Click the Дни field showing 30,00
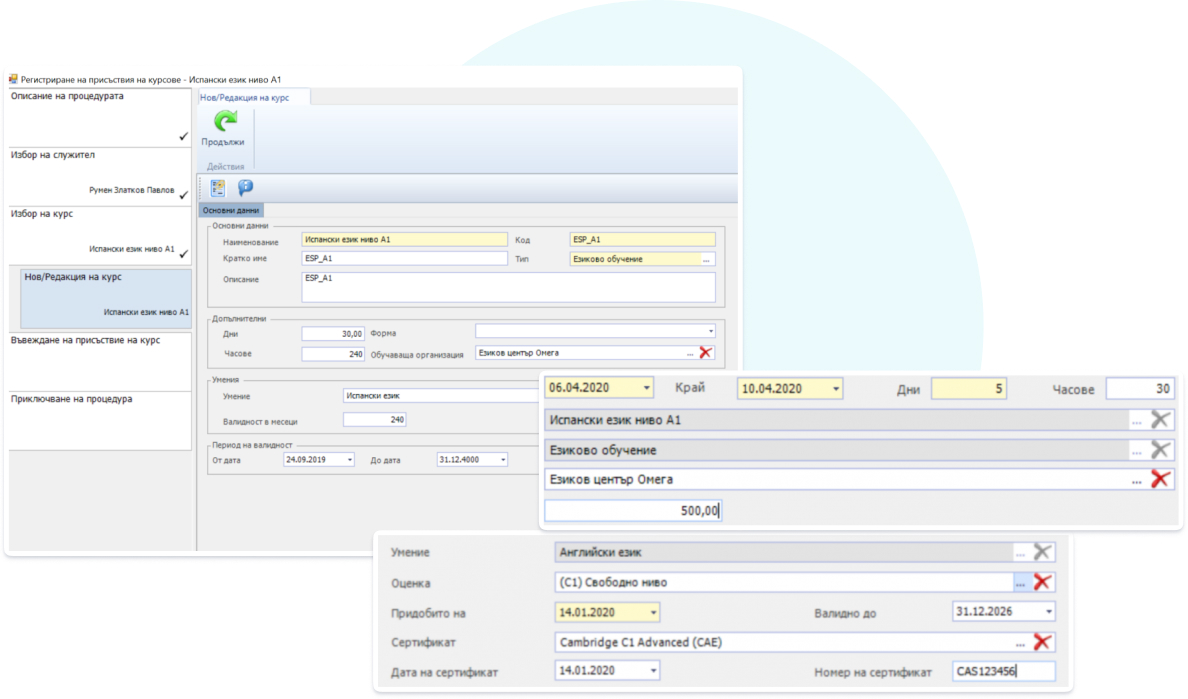The image size is (1188, 699). pyautogui.click(x=333, y=334)
